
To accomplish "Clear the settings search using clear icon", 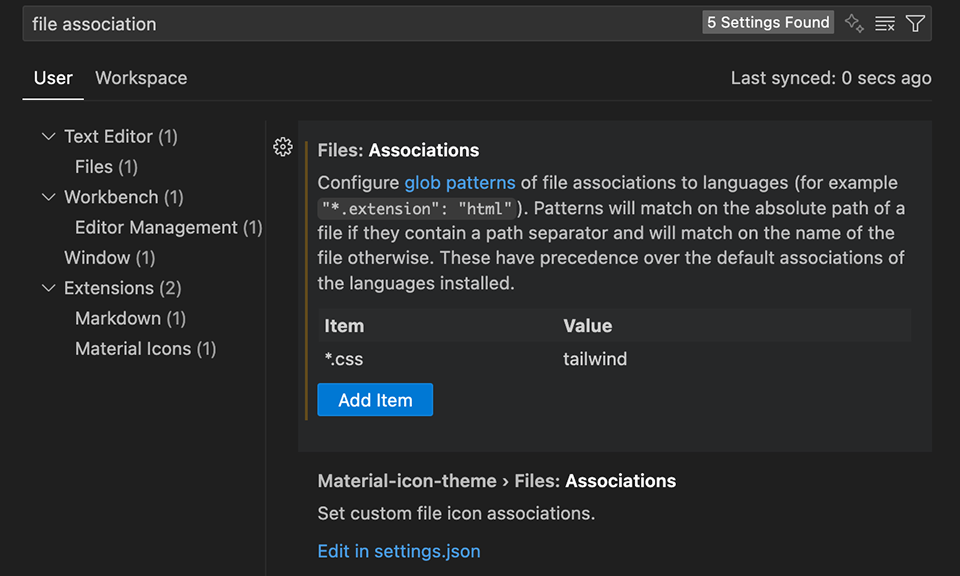I will (x=884, y=22).
